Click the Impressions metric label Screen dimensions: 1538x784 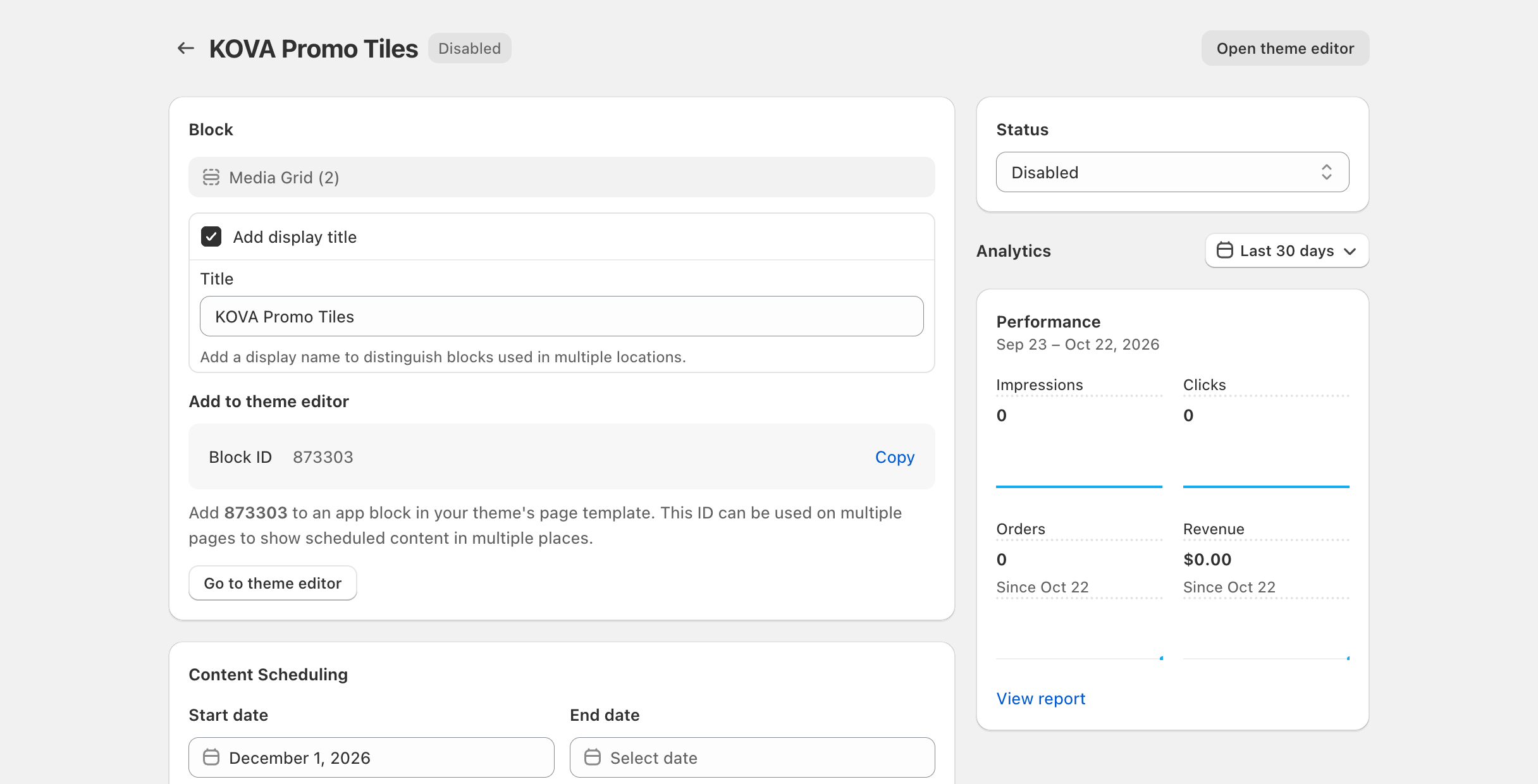click(x=1039, y=384)
